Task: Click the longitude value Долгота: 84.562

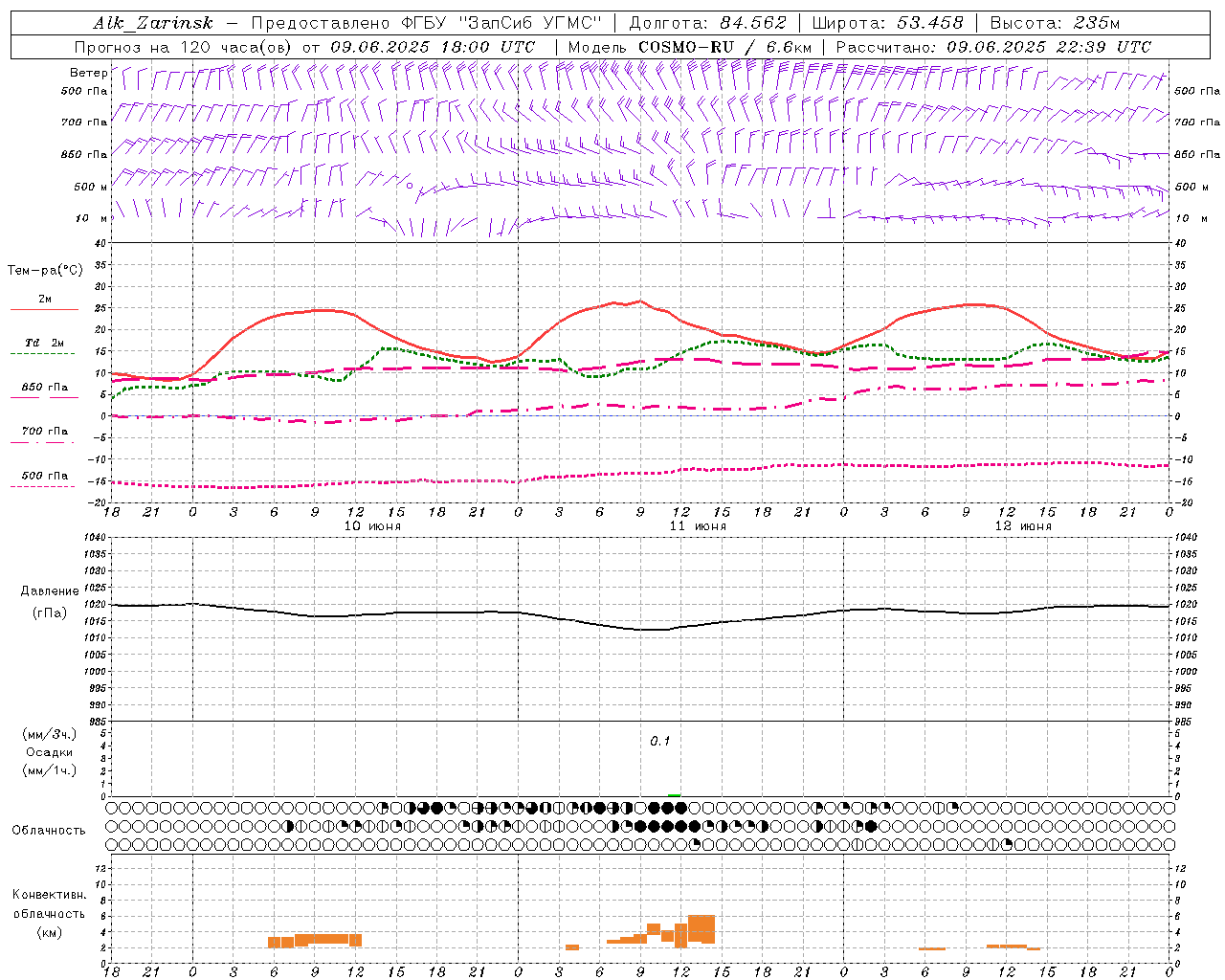Action: tap(707, 23)
